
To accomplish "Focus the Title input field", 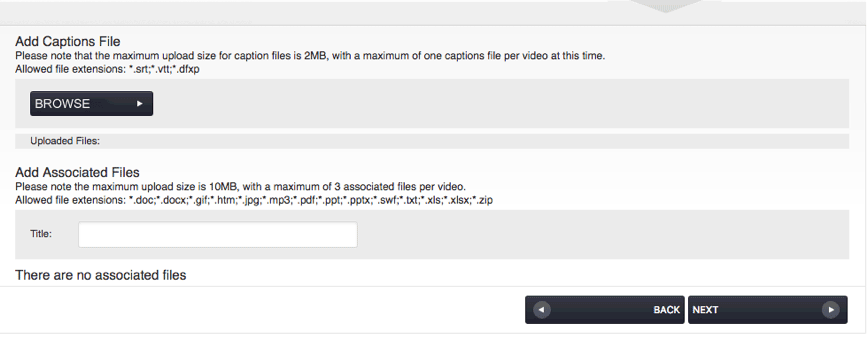I will click(x=218, y=235).
